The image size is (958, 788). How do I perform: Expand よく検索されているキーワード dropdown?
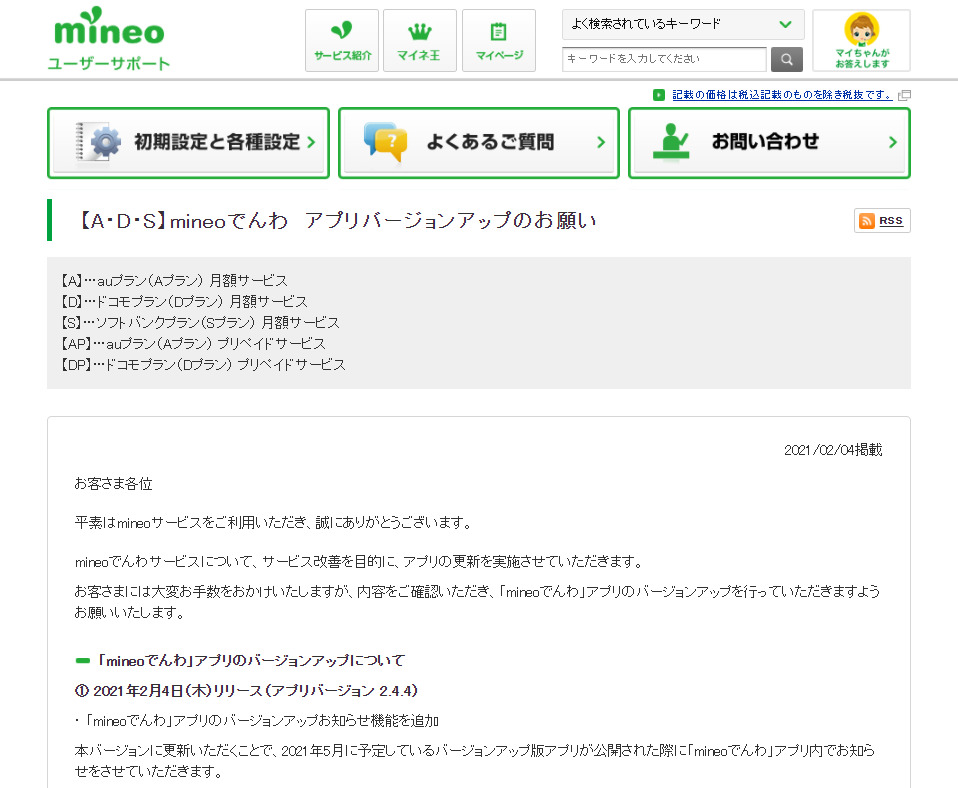683,24
